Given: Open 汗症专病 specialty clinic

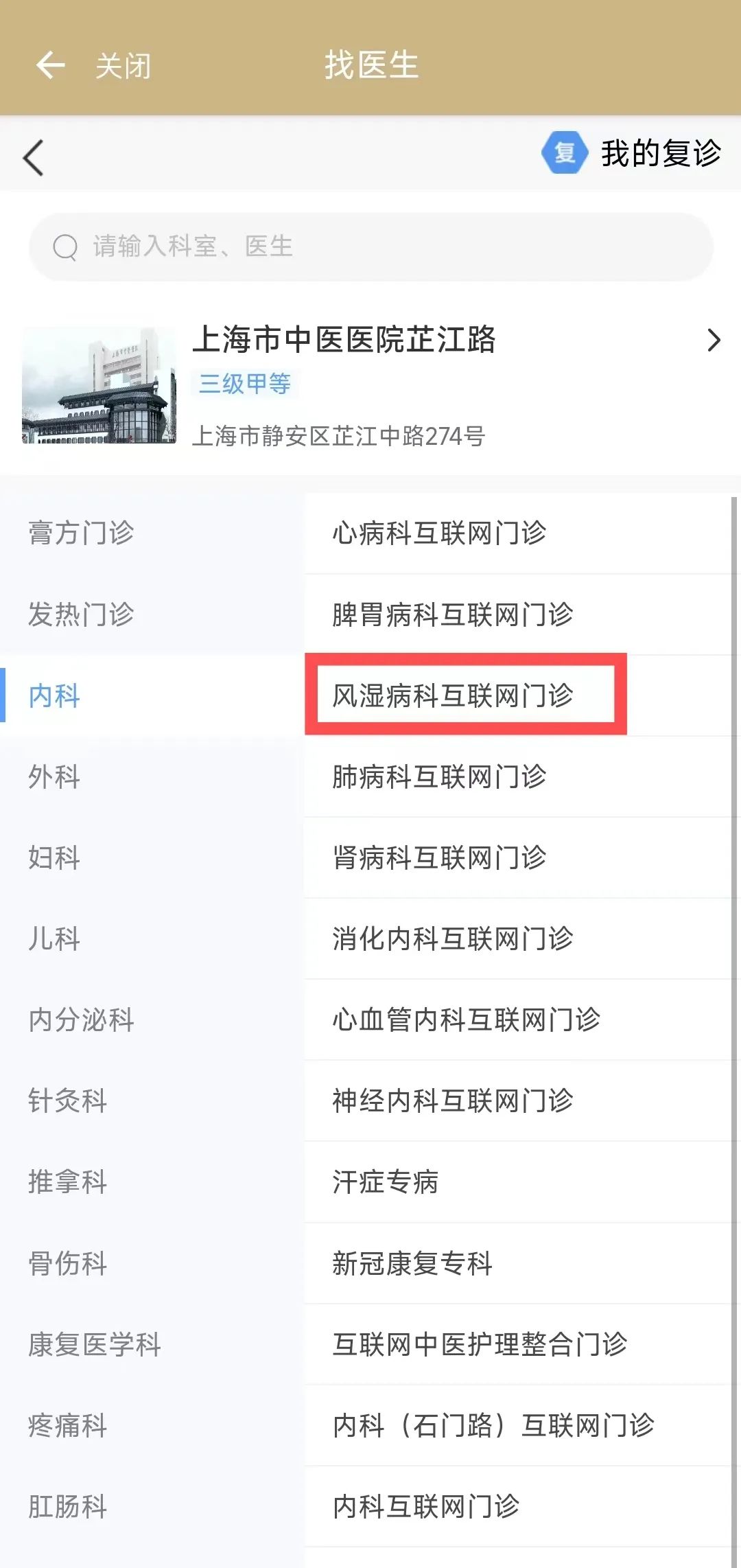Looking at the screenshot, I should click(x=386, y=1182).
